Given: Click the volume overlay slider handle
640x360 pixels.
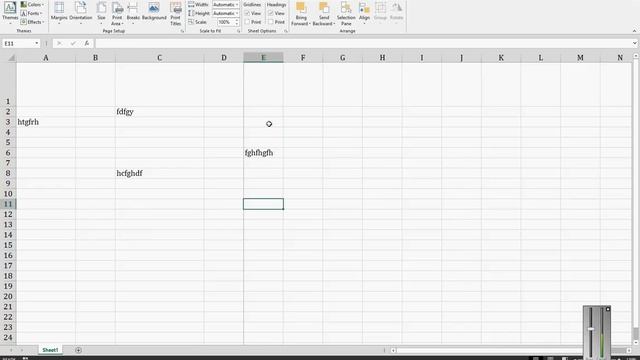Looking at the screenshot, I should click(x=591, y=329).
